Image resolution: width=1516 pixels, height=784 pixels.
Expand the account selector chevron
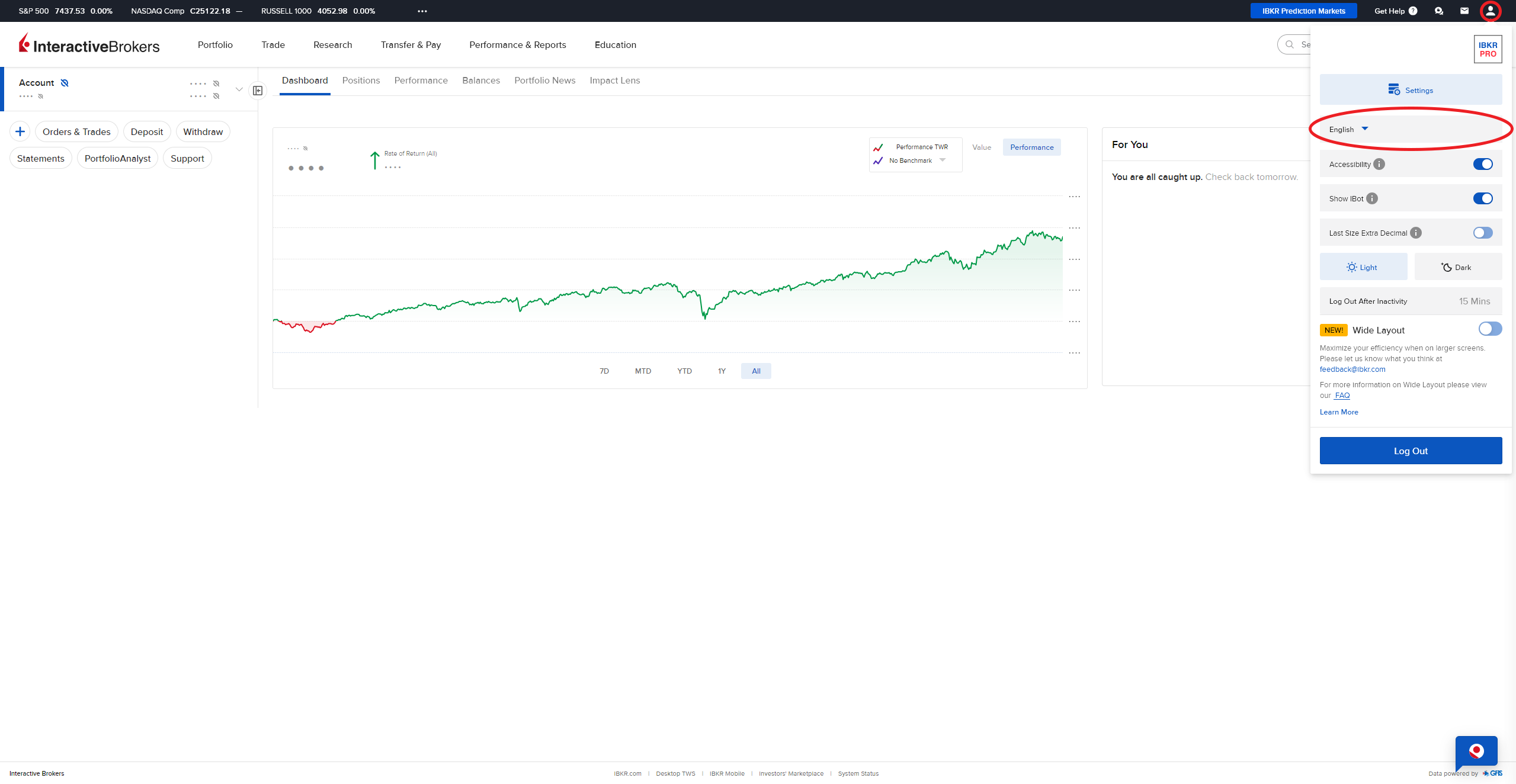coord(239,89)
